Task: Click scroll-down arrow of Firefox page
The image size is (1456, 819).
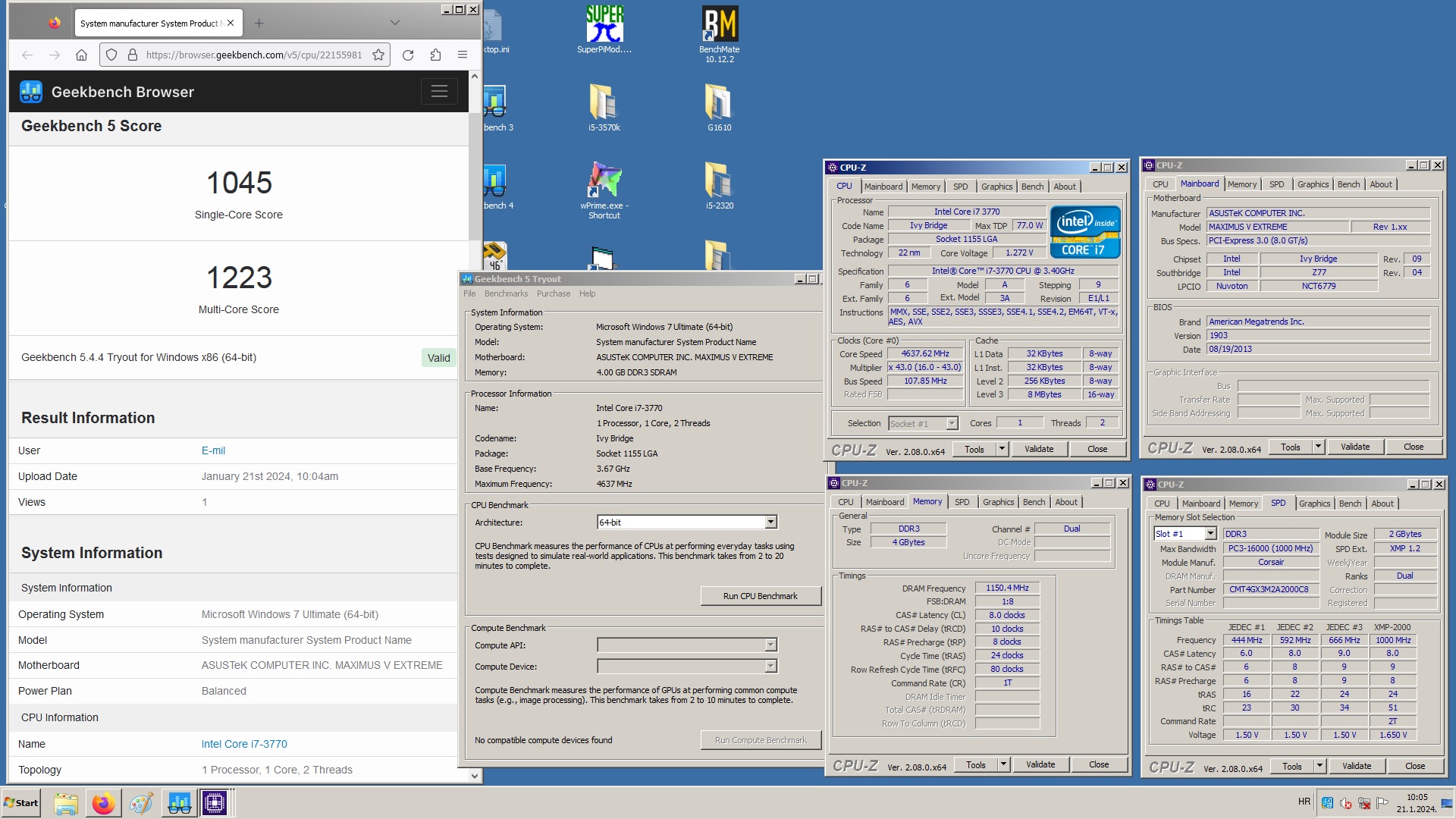Action: click(x=475, y=775)
